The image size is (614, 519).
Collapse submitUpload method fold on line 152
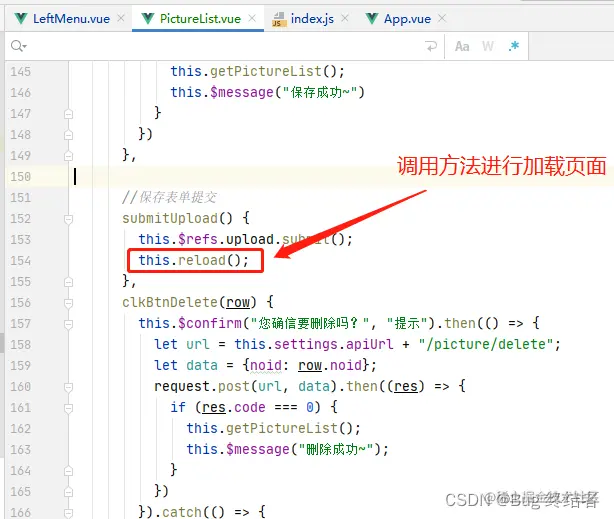click(69, 219)
